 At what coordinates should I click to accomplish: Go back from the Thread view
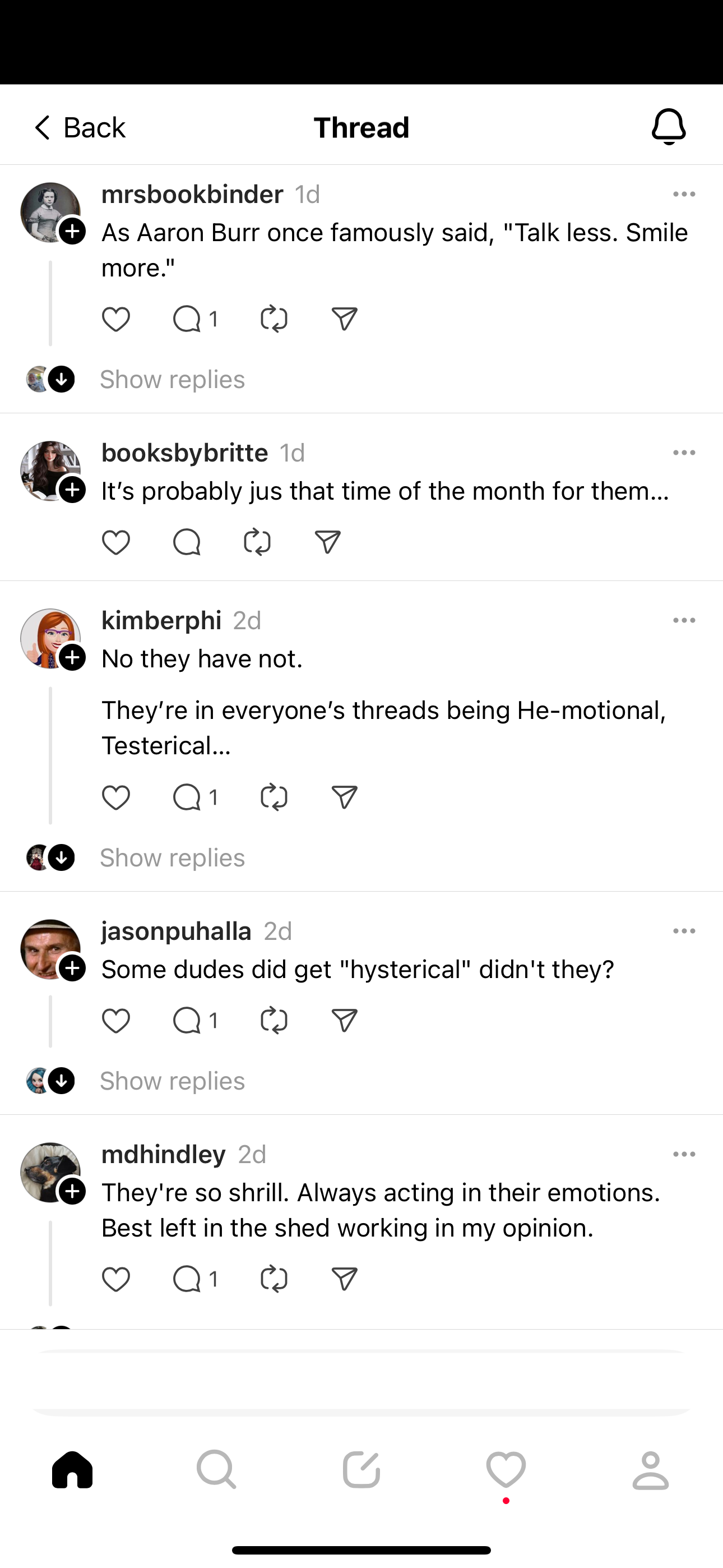point(78,128)
